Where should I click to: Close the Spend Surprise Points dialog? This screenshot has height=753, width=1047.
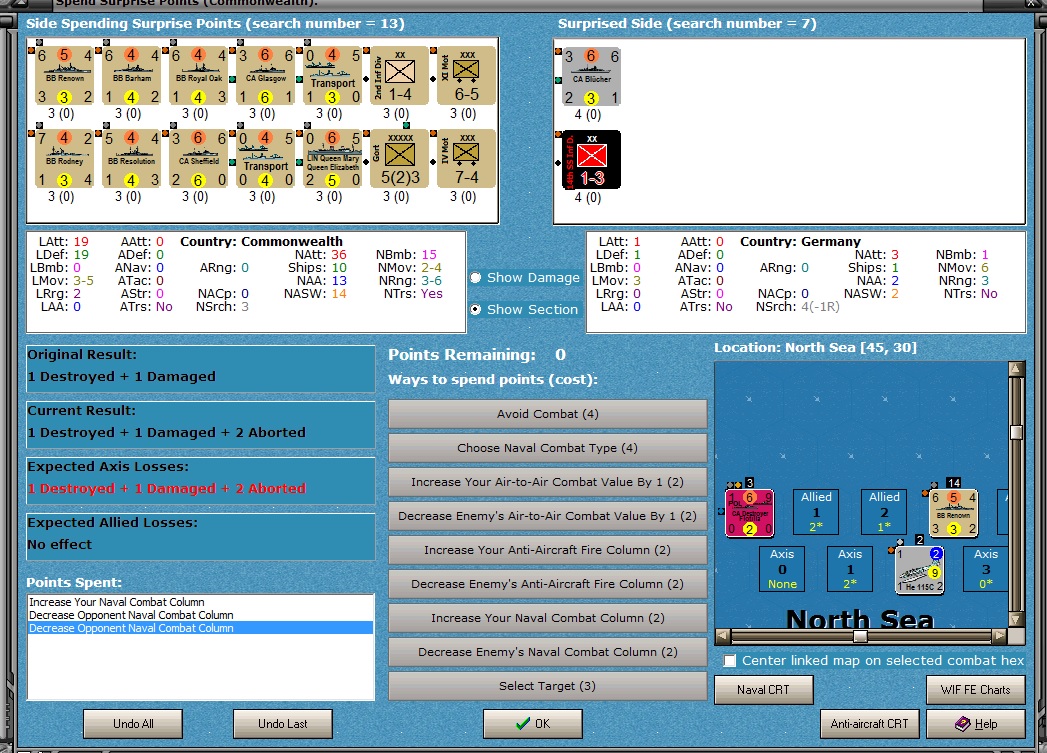point(1031,3)
